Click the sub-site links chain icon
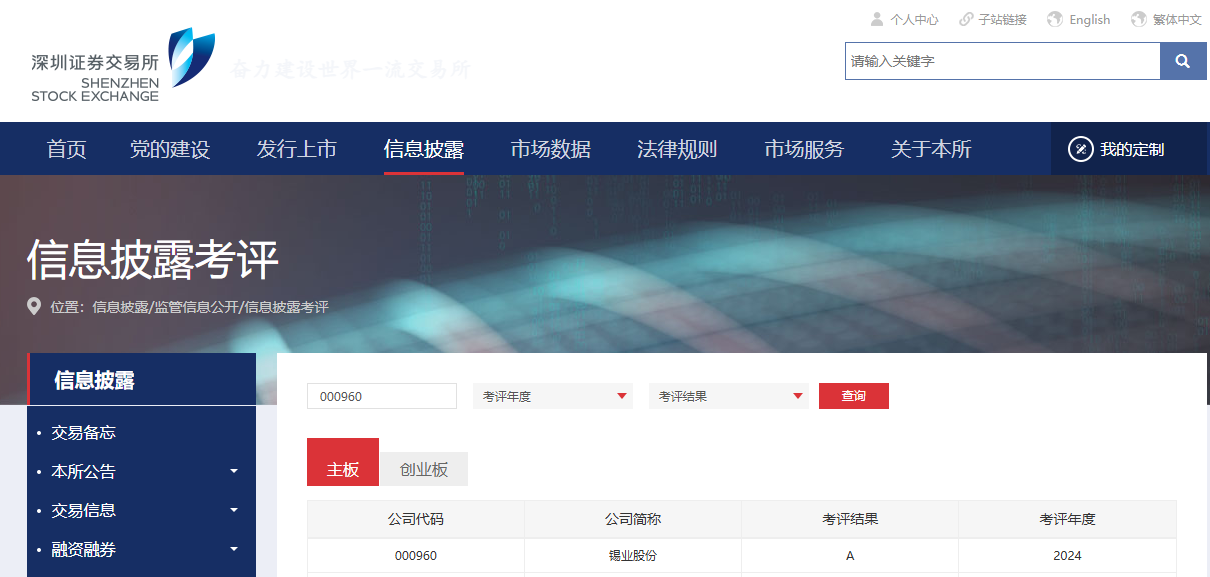This screenshot has height=577, width=1210. click(x=966, y=19)
